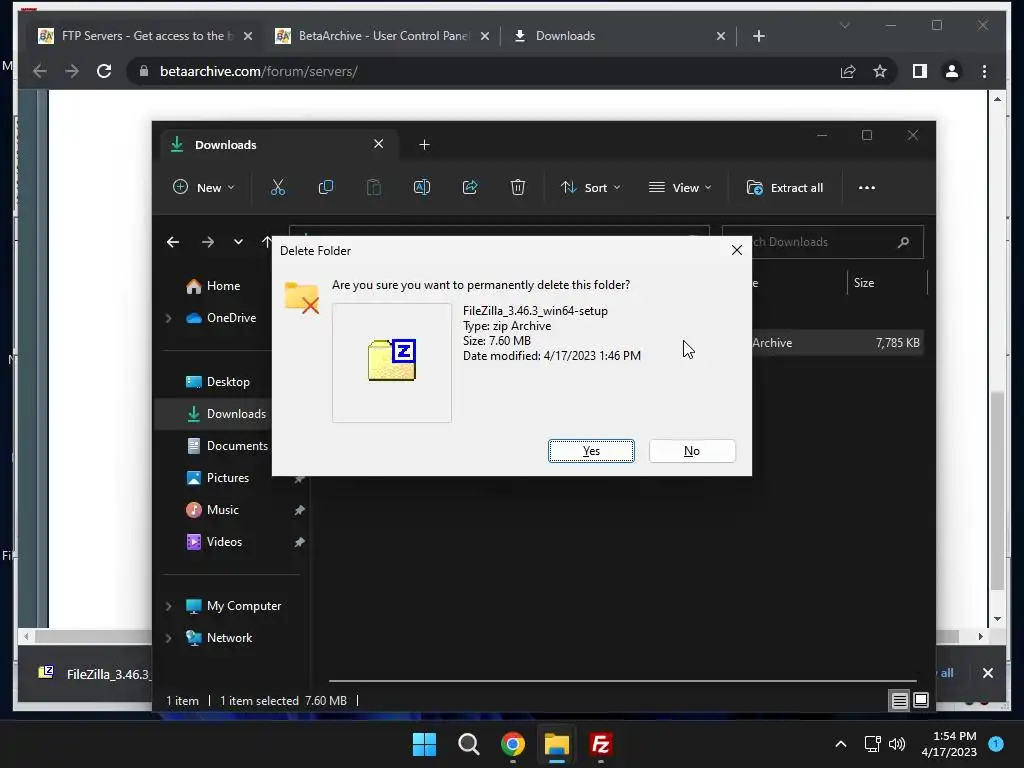The height and width of the screenshot is (768, 1024).
Task: Click the Search Downloads field
Action: 823,242
